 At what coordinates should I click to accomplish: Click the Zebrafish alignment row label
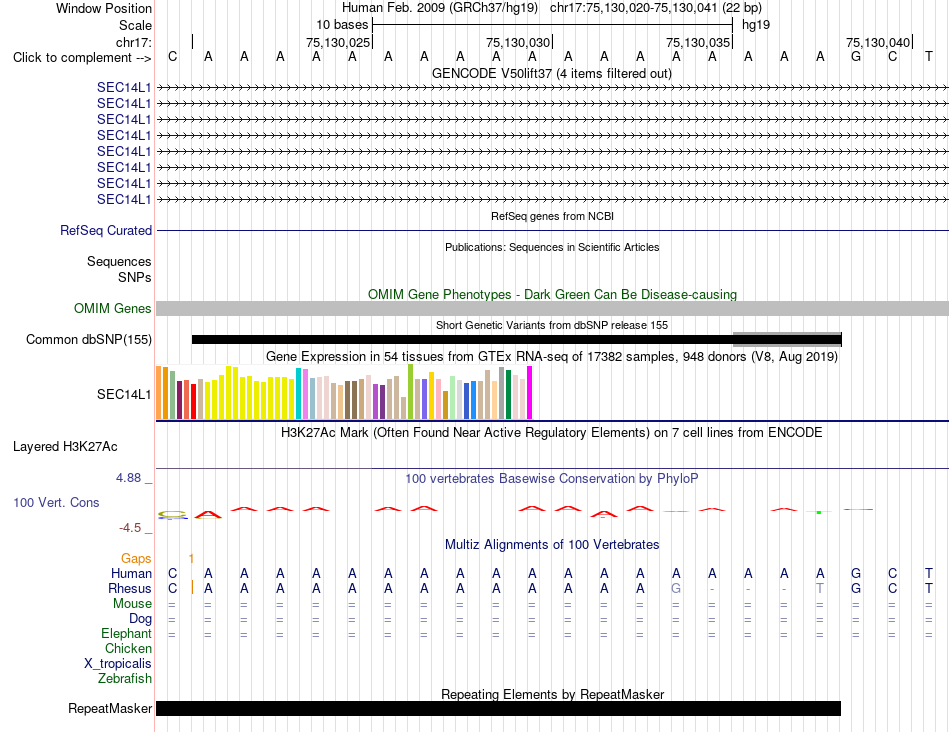(125, 679)
